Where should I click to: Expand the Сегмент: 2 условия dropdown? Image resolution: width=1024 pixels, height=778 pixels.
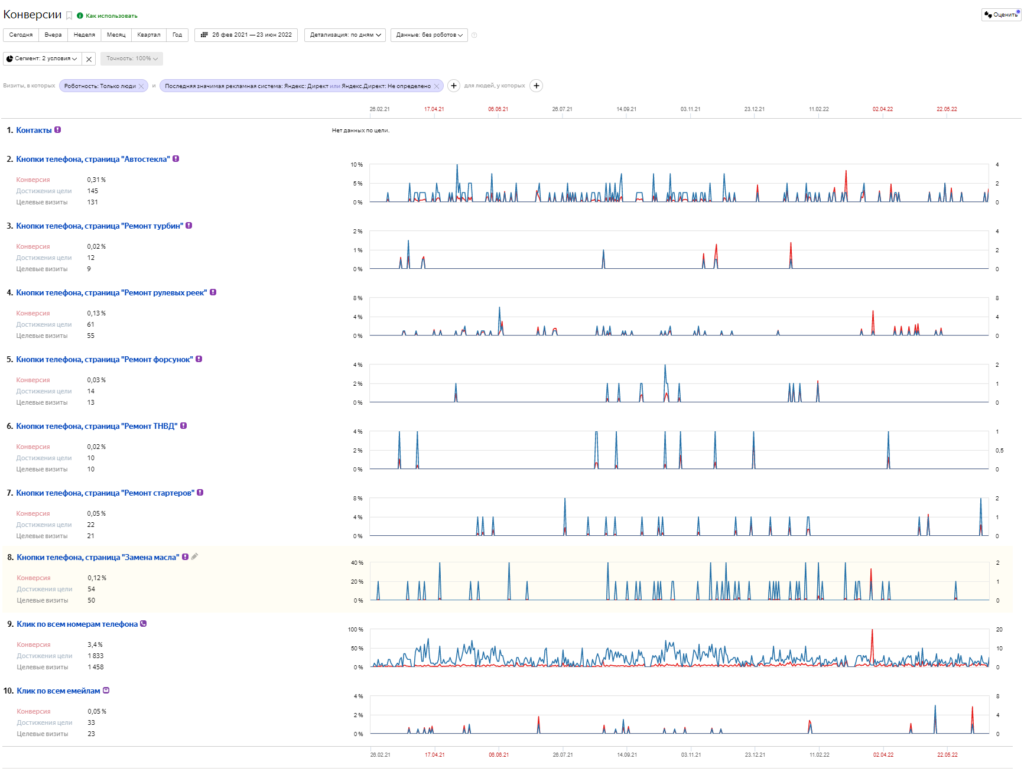pyautogui.click(x=42, y=59)
